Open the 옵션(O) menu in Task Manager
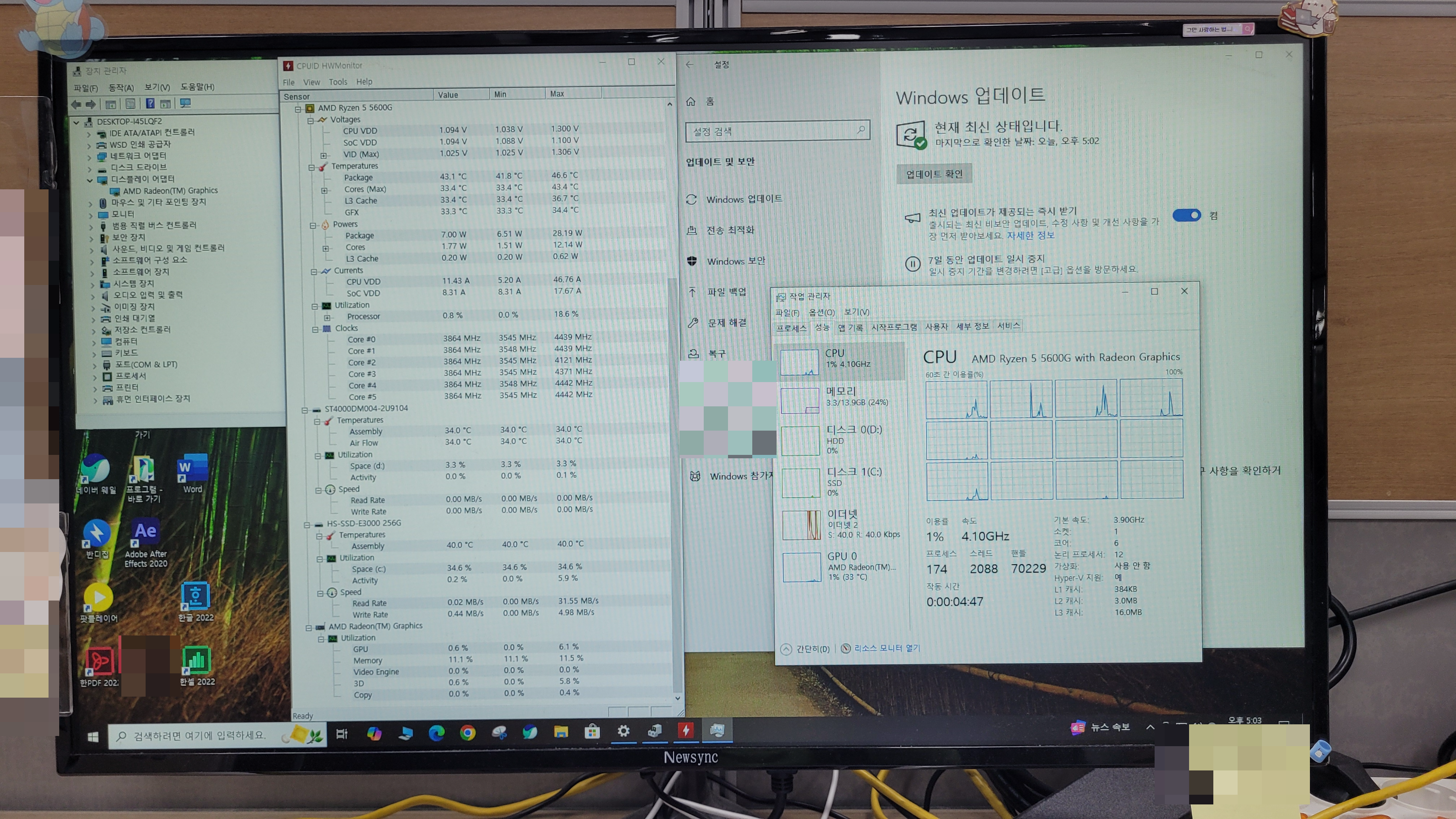This screenshot has width=1456, height=819. (821, 312)
